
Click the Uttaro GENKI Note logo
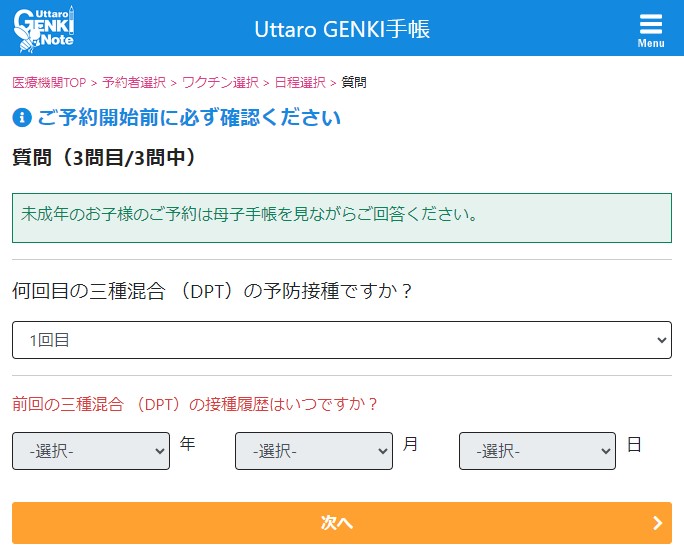pos(44,29)
